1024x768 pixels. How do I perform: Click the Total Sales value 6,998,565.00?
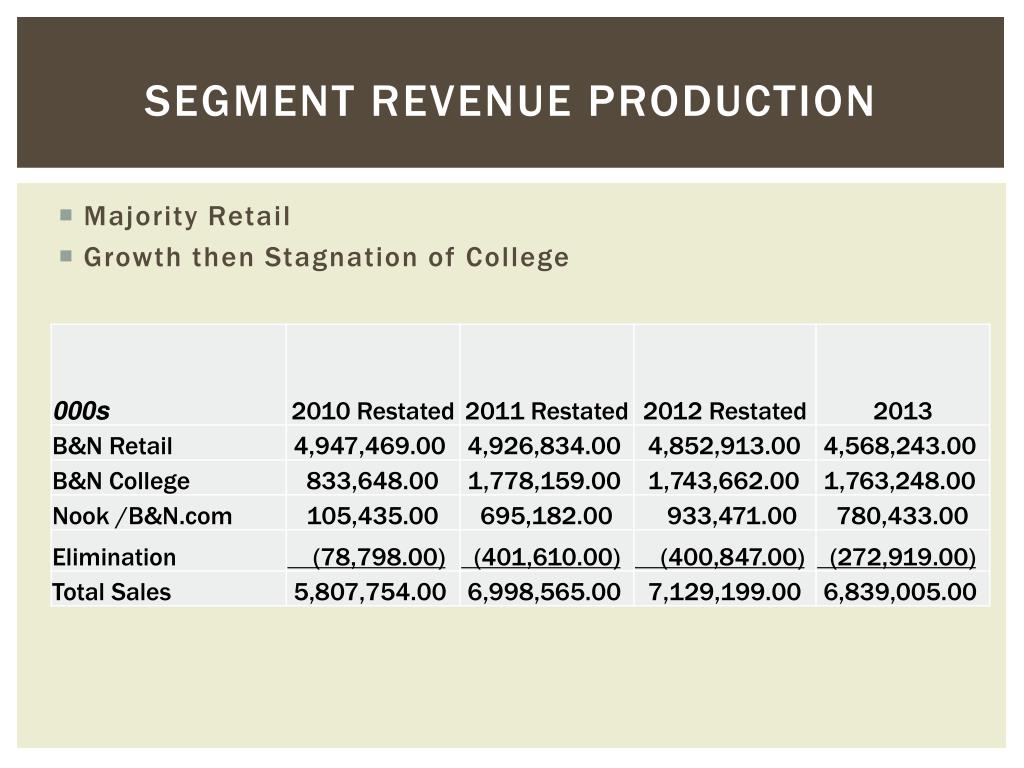point(544,592)
